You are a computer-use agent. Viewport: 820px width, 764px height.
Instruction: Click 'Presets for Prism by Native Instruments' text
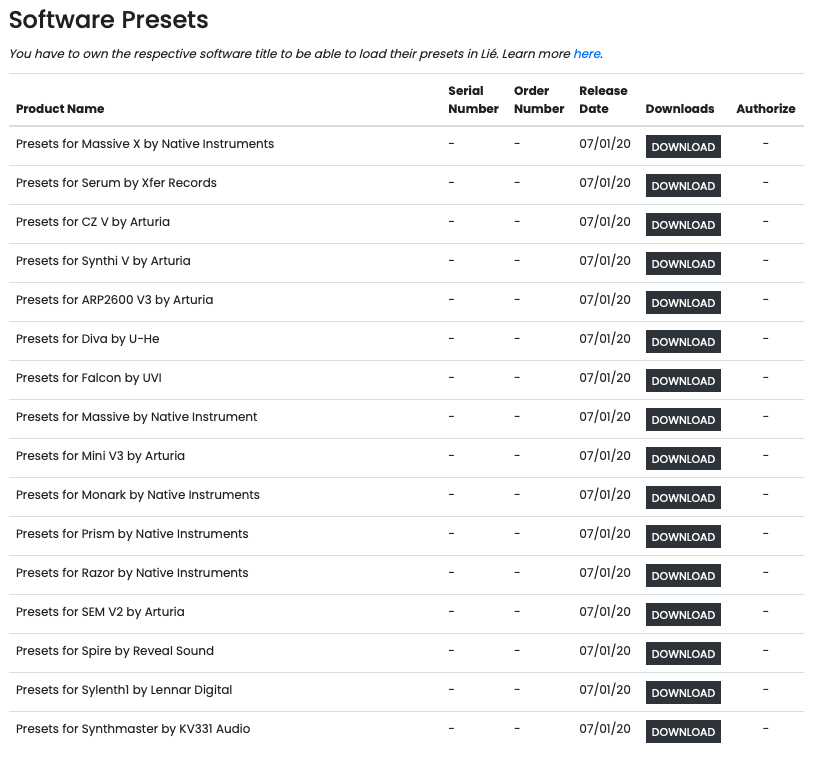(x=132, y=534)
